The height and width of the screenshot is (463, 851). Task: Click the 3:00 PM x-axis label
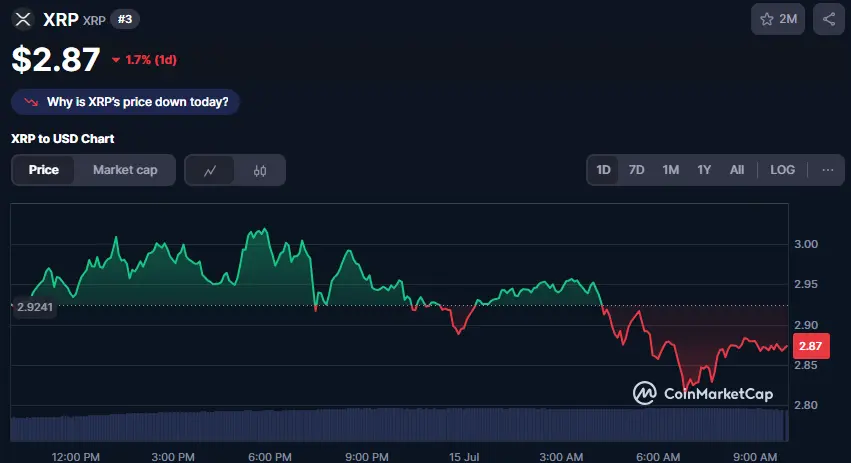pos(173,457)
